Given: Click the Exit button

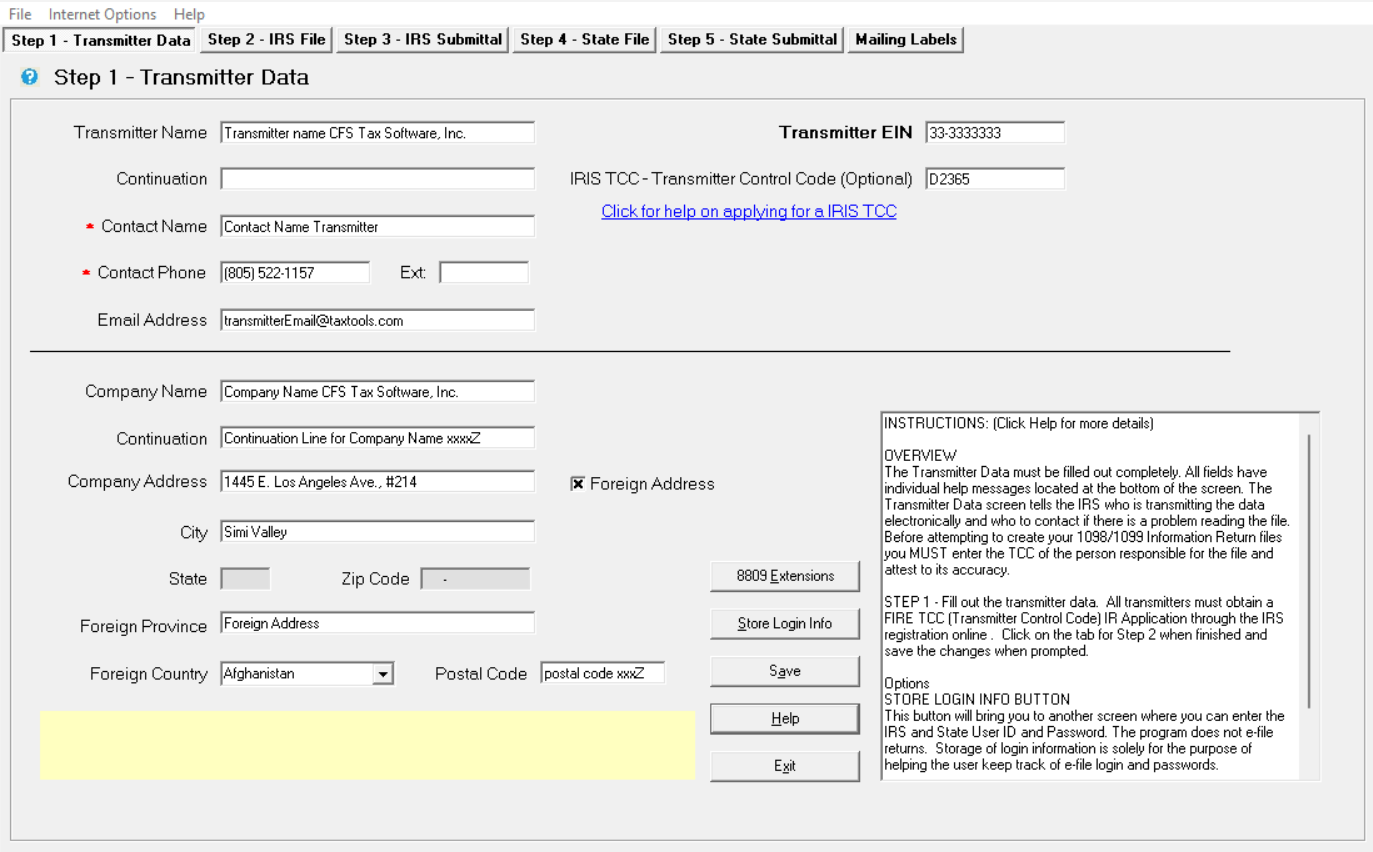Looking at the screenshot, I should pos(785,766).
